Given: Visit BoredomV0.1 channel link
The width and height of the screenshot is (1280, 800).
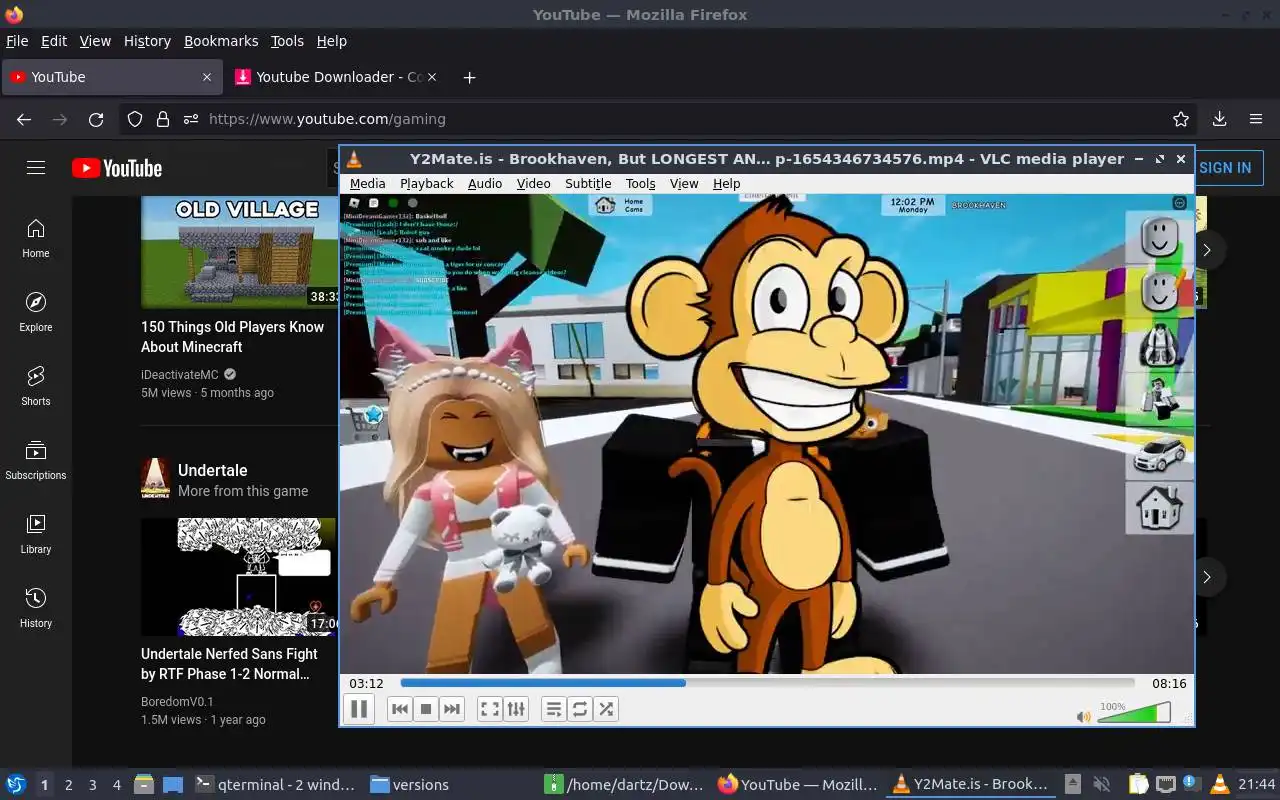Looking at the screenshot, I should [177, 702].
